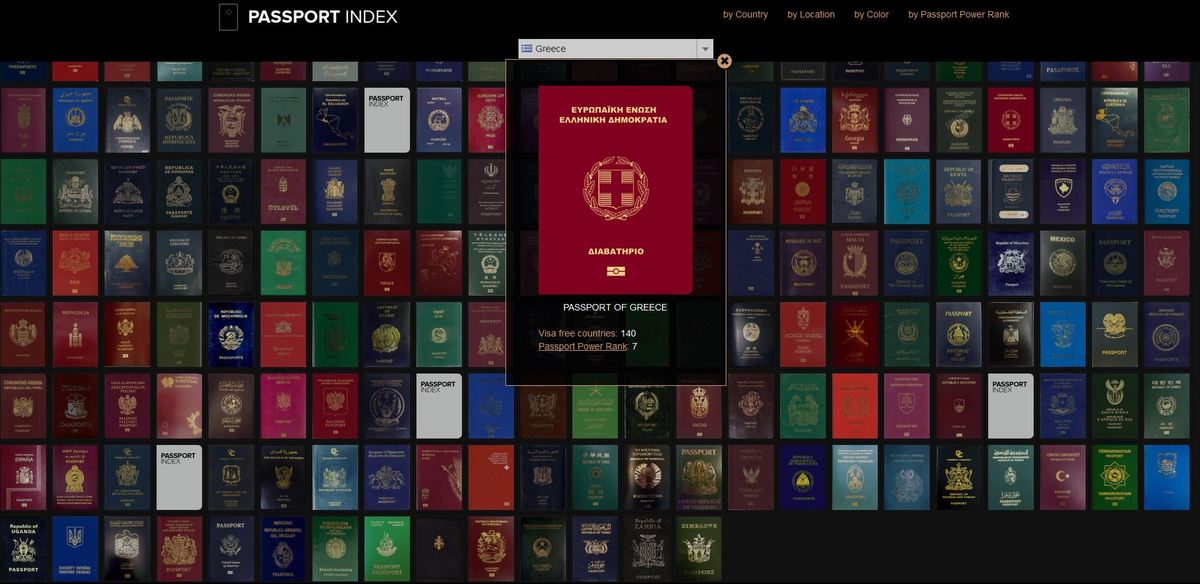1200x584 pixels.
Task: Open the España passport thumbnail
Action: (x=23, y=478)
